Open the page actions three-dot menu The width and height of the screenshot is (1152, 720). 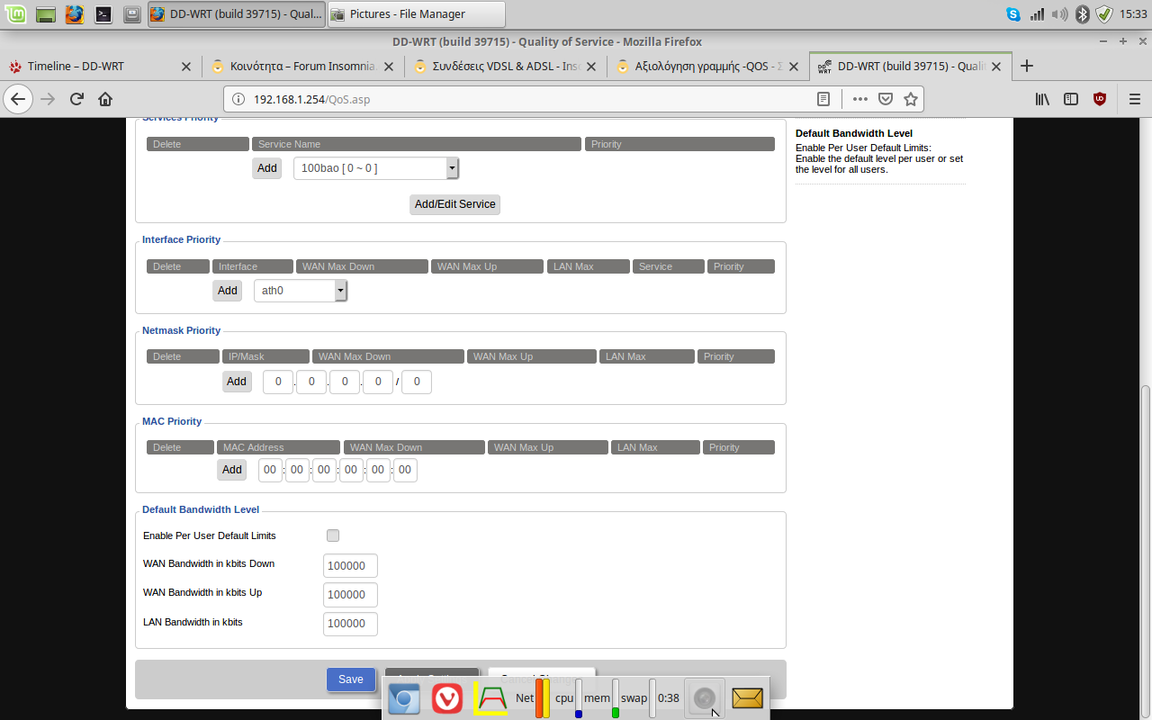pos(860,99)
